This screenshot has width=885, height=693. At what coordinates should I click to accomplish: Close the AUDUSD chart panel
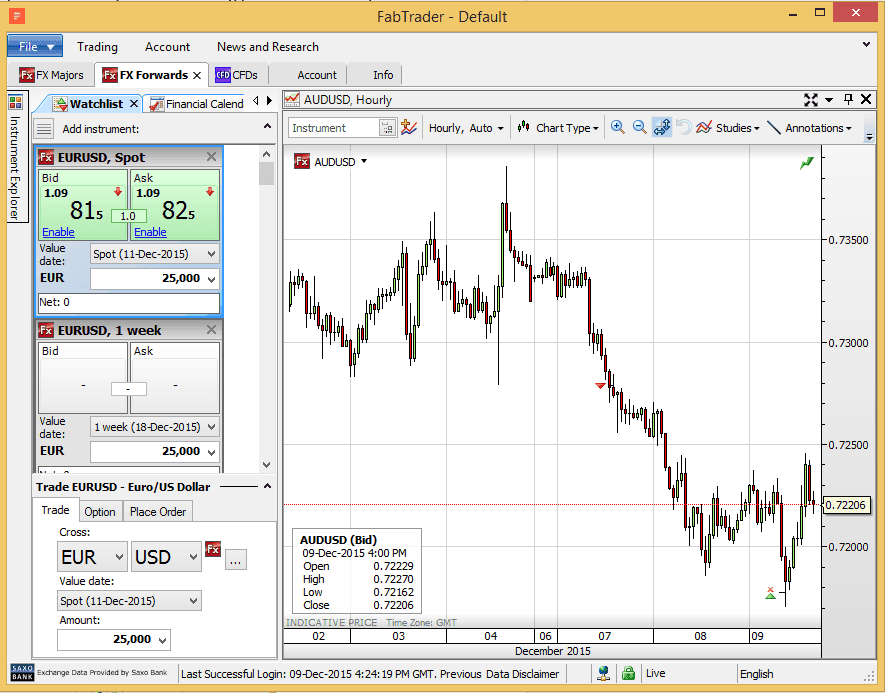tap(866, 99)
